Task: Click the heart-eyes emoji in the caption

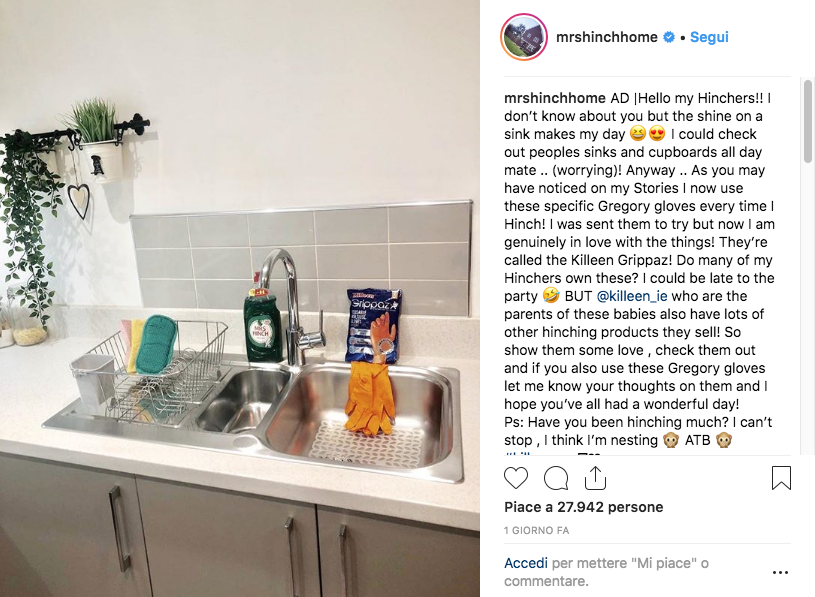Action: [657, 134]
